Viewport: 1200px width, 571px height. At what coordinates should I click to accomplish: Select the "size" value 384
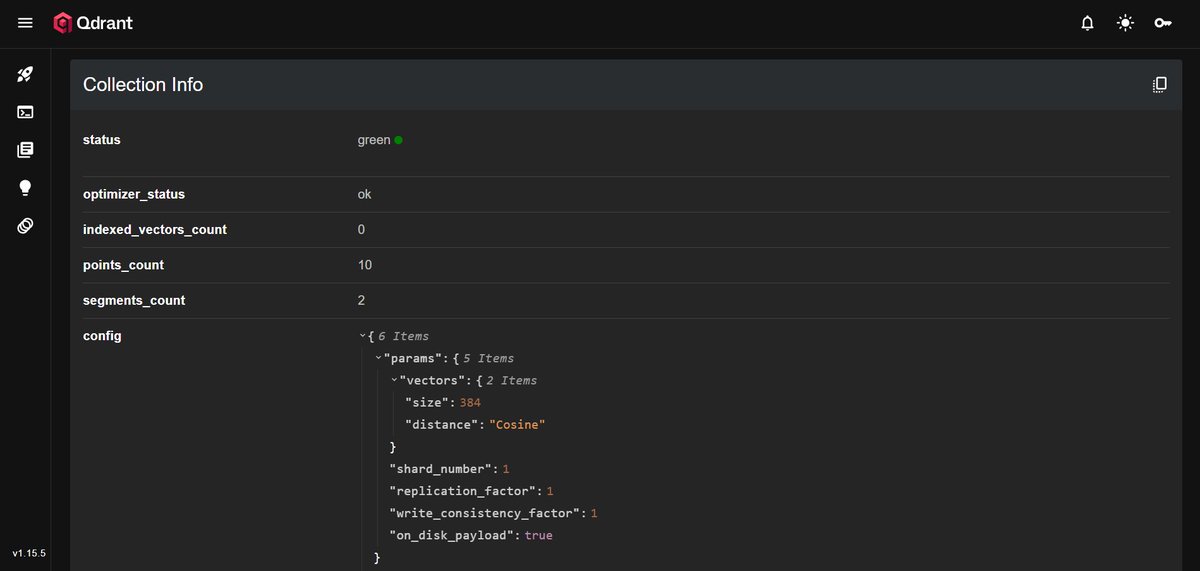coord(470,403)
